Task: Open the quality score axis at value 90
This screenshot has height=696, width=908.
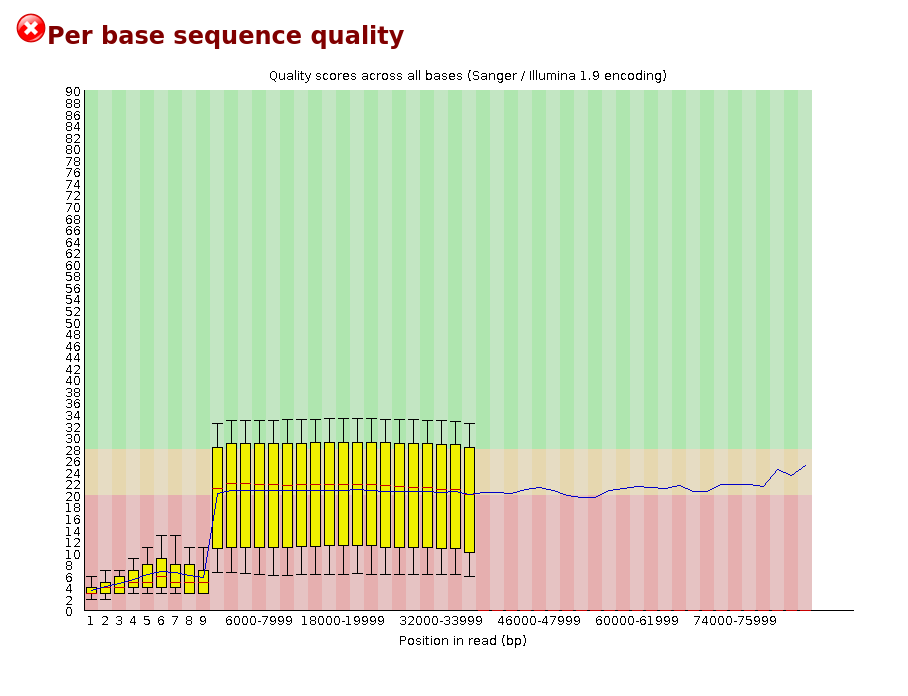Action: click(x=71, y=92)
